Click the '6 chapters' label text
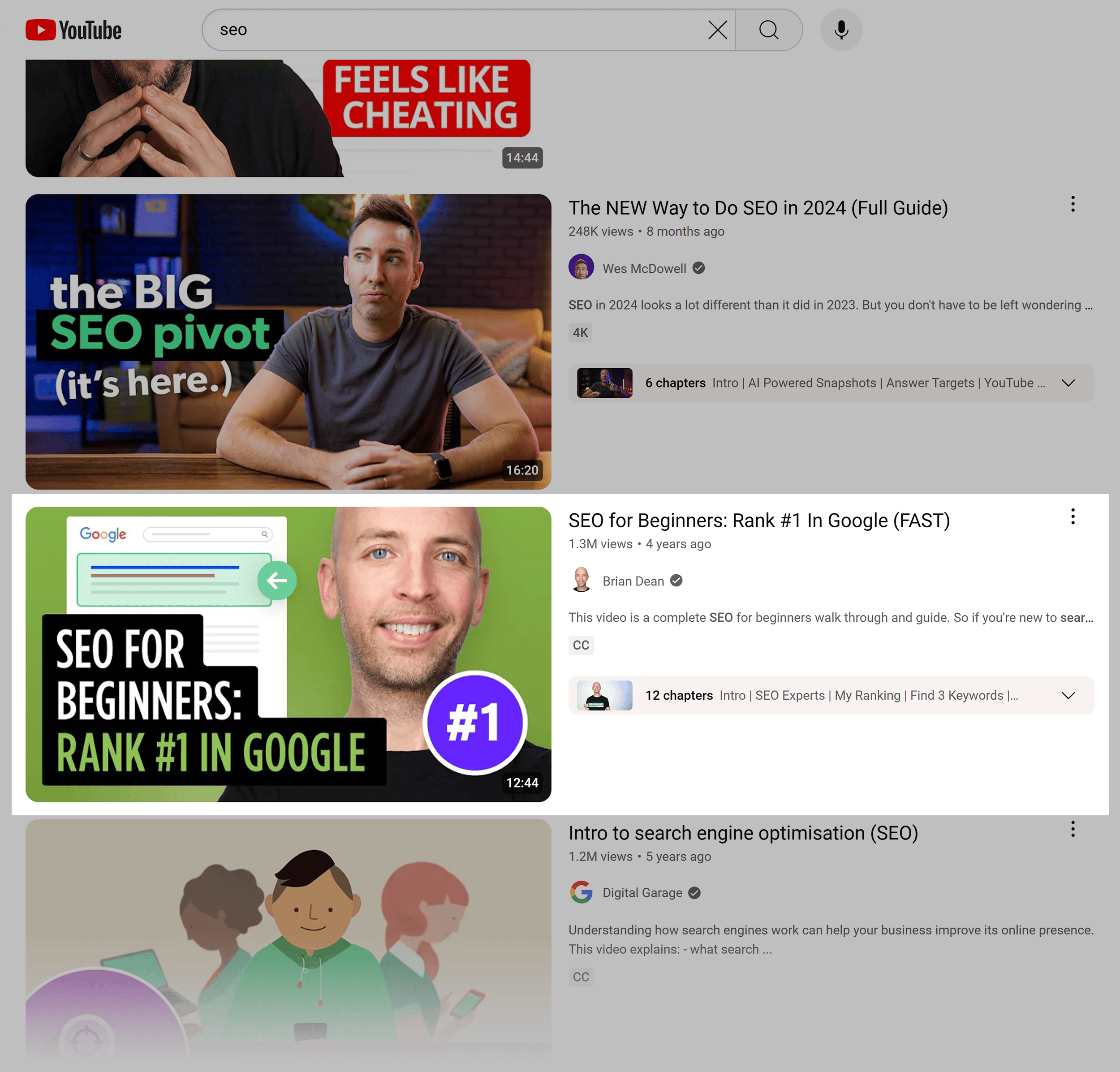1120x1072 pixels. pos(676,383)
